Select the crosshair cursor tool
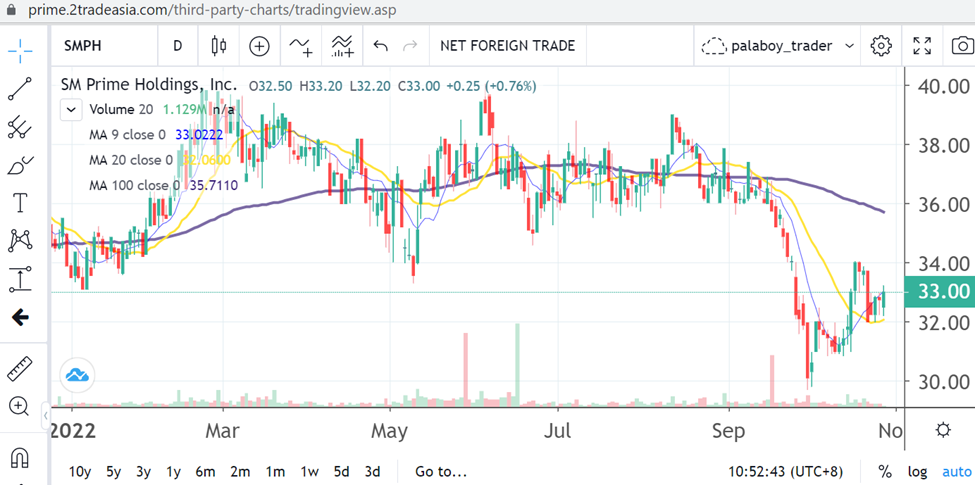 pyautogui.click(x=20, y=50)
